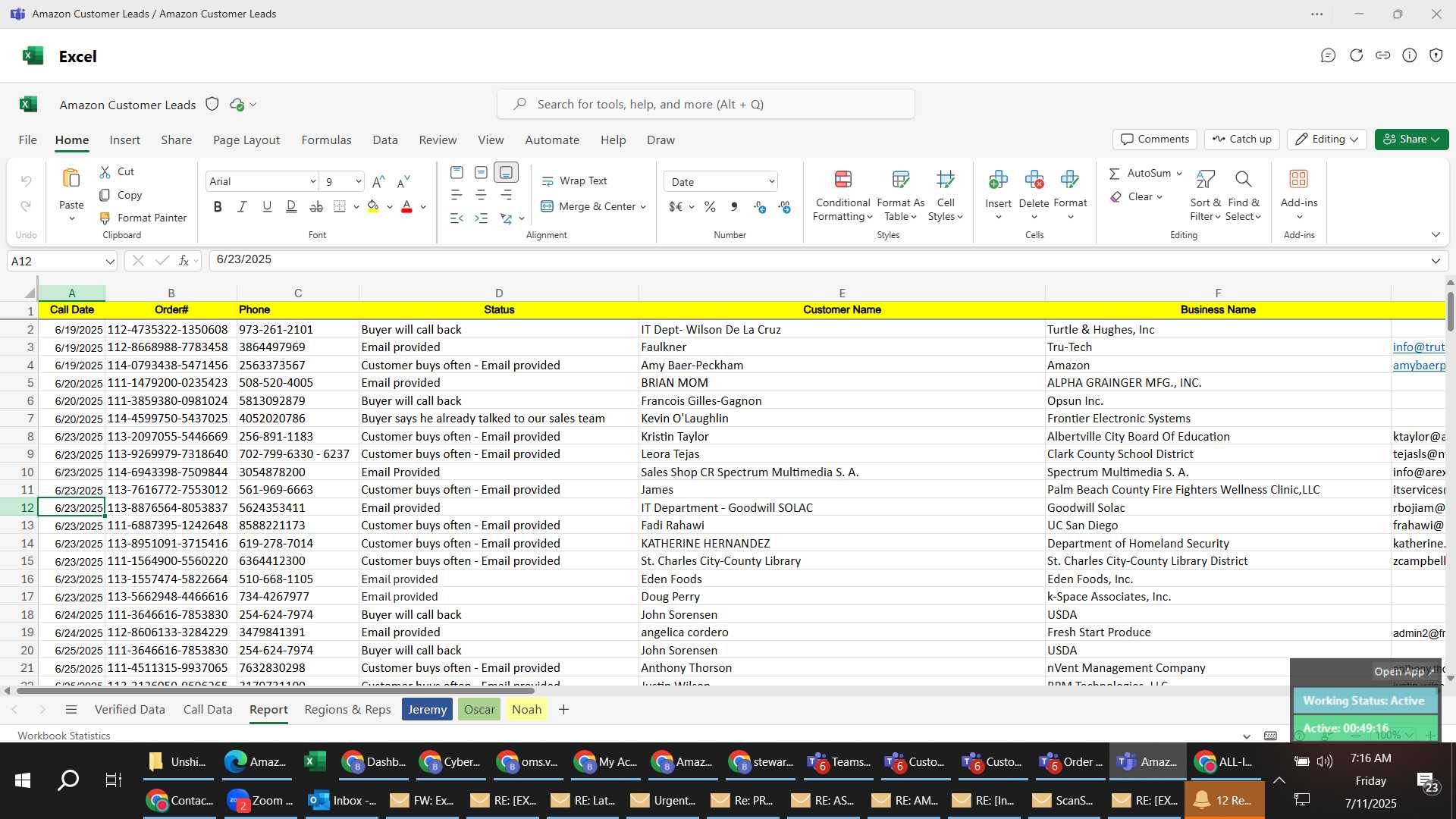1456x819 pixels.
Task: Open Sort & Filter
Action: point(1205,196)
